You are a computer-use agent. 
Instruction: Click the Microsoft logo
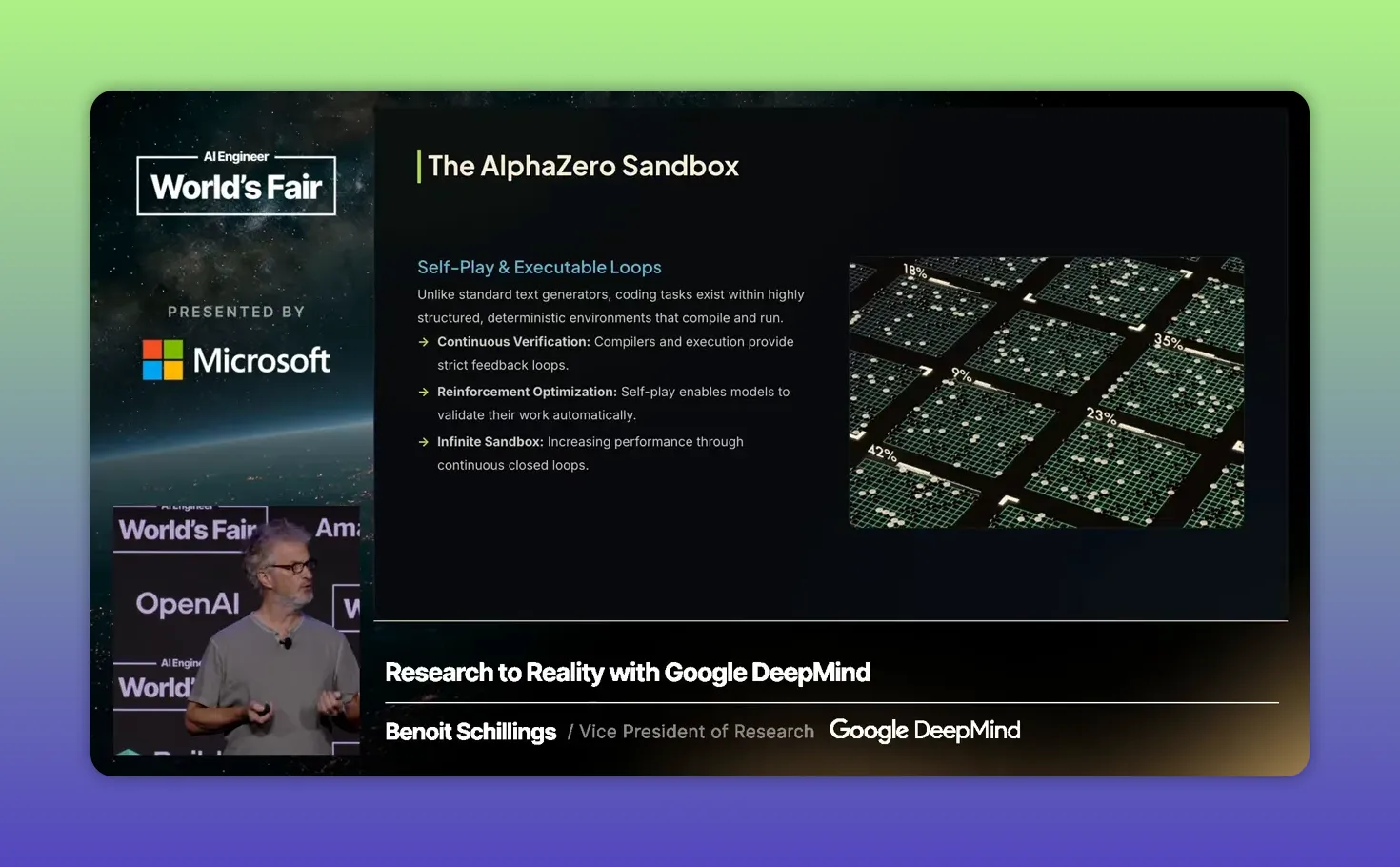pyautogui.click(x=236, y=360)
